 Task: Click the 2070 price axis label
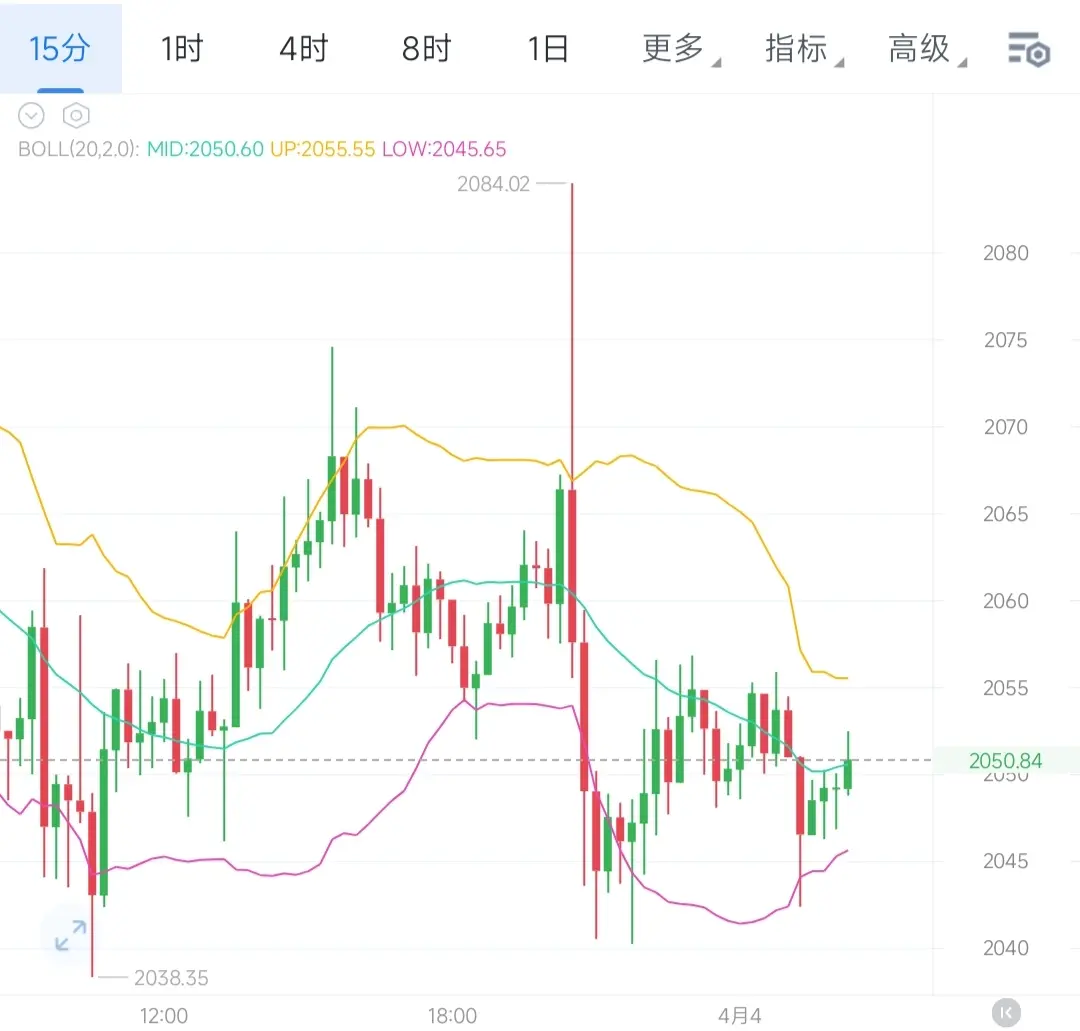click(1006, 427)
